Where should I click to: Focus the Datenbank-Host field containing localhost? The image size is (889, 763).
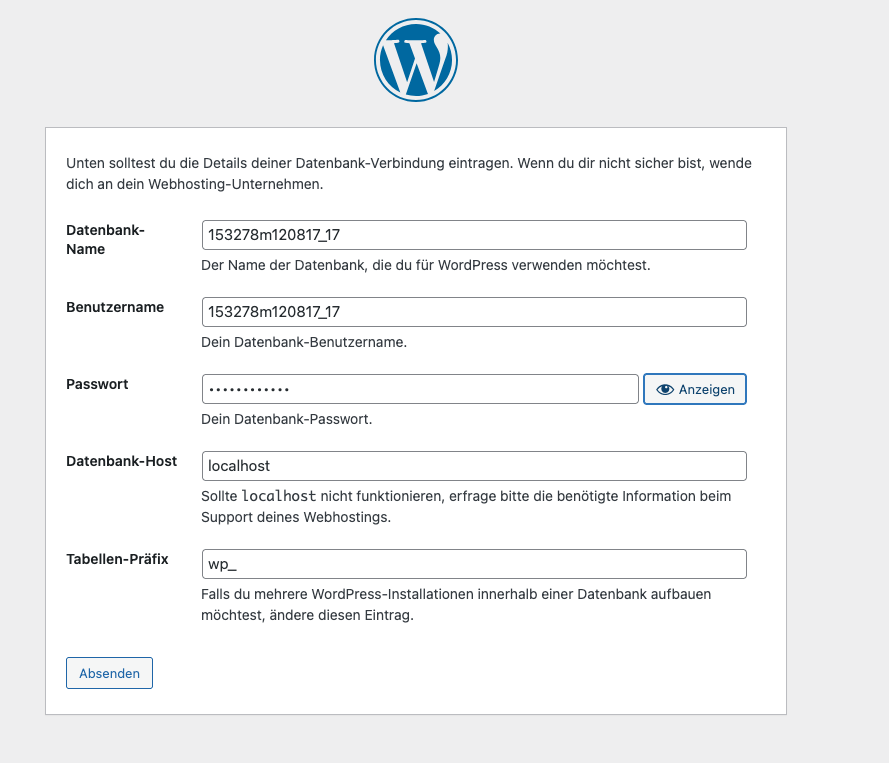(x=474, y=466)
